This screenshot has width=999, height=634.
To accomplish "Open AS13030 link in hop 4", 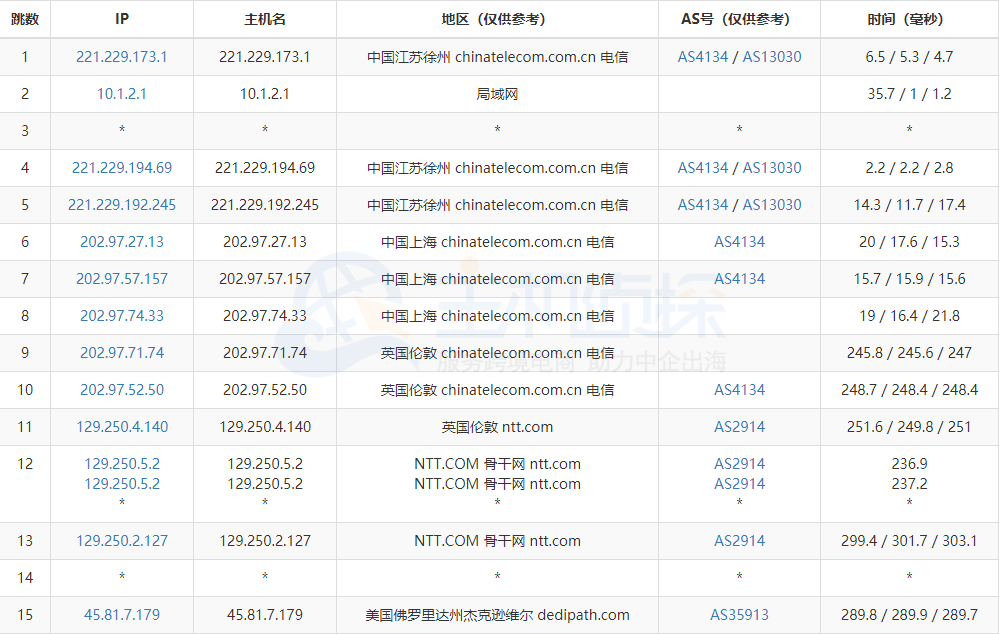I will click(x=775, y=168).
